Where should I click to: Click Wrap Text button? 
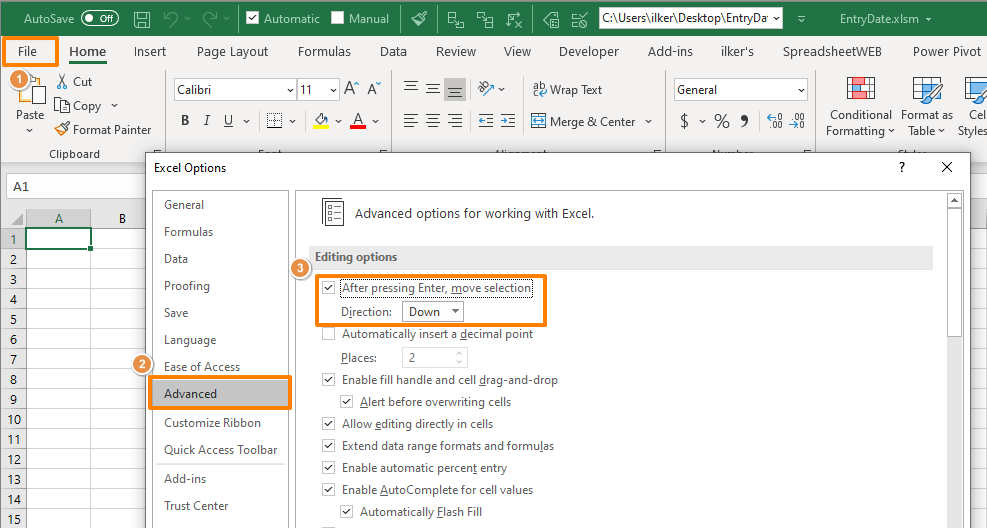(x=567, y=89)
